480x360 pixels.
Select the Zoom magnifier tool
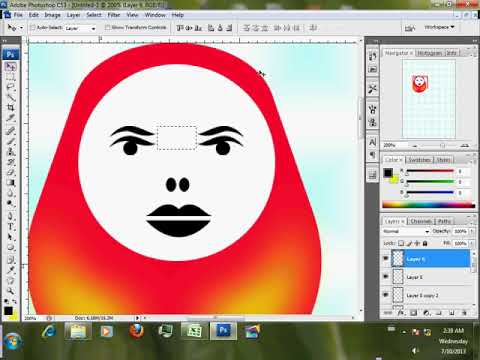[11, 290]
